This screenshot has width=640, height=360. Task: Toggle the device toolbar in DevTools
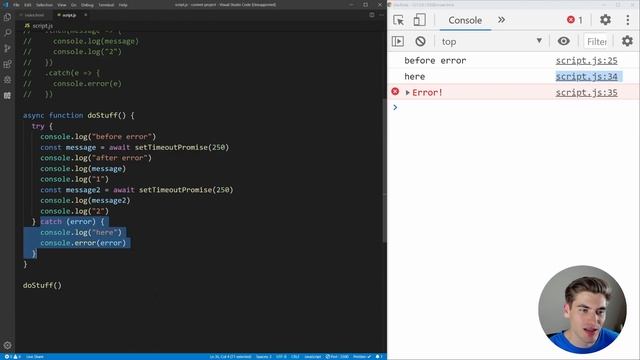(x=420, y=20)
